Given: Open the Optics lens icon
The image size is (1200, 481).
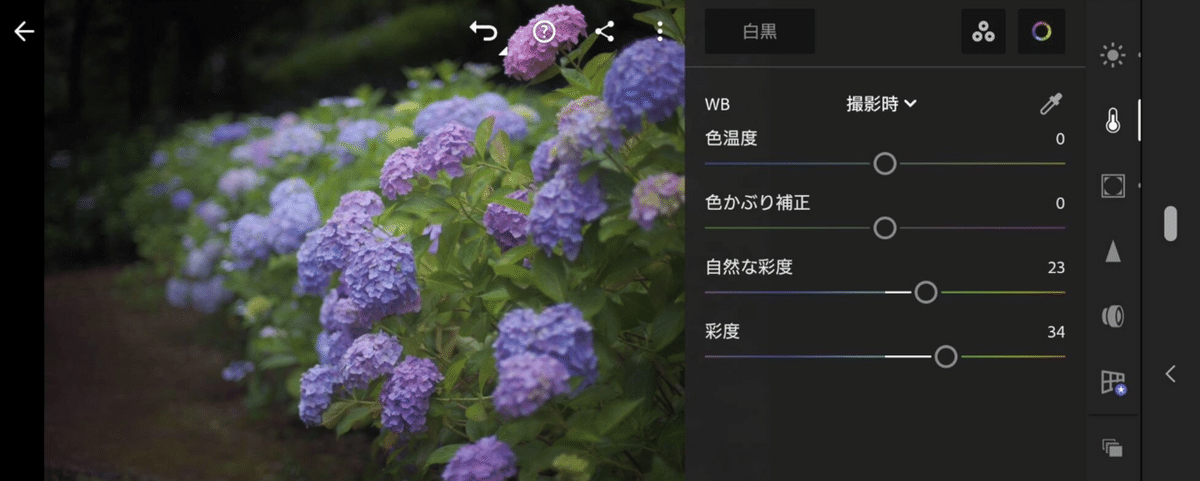Looking at the screenshot, I should pyautogui.click(x=1112, y=317).
